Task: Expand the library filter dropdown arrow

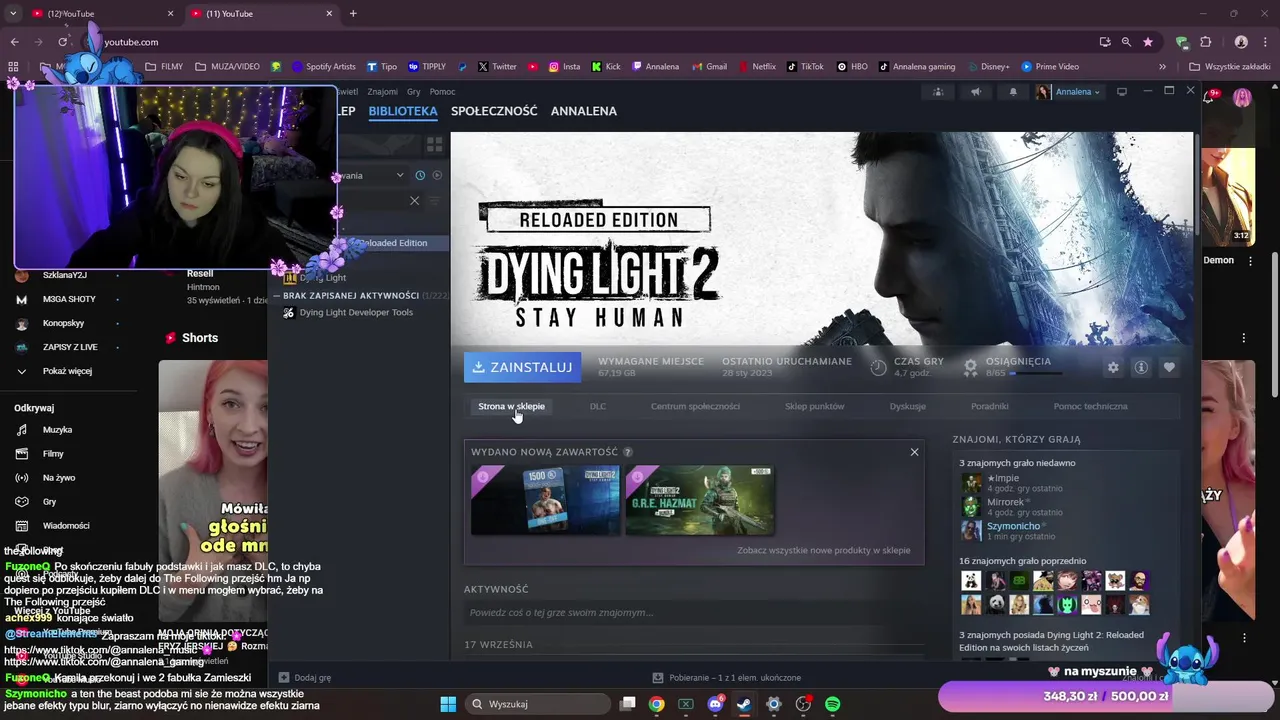Action: (x=400, y=175)
